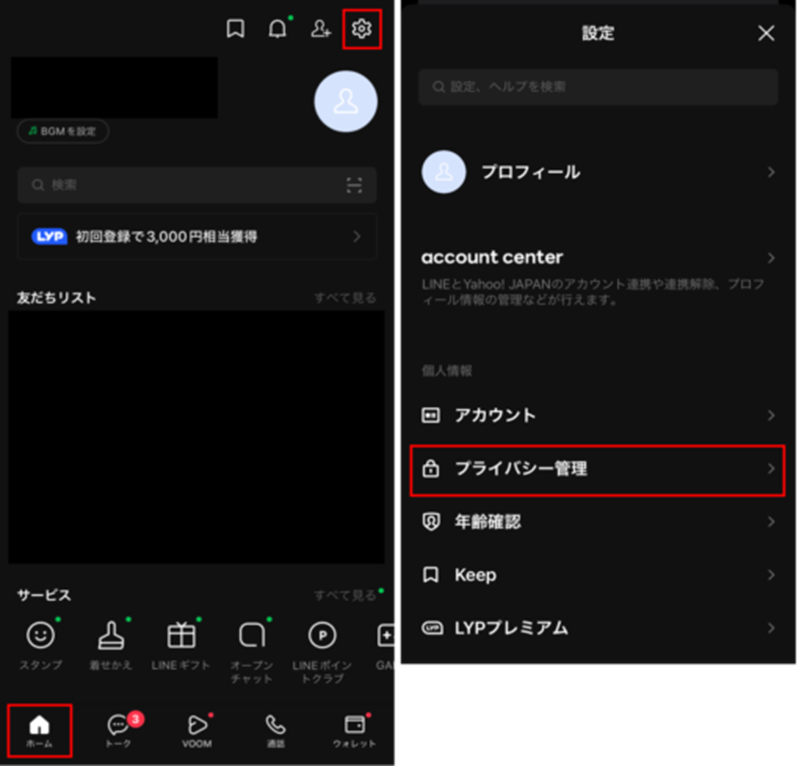
Task: Select プライバシー管理 in settings
Action: 598,469
